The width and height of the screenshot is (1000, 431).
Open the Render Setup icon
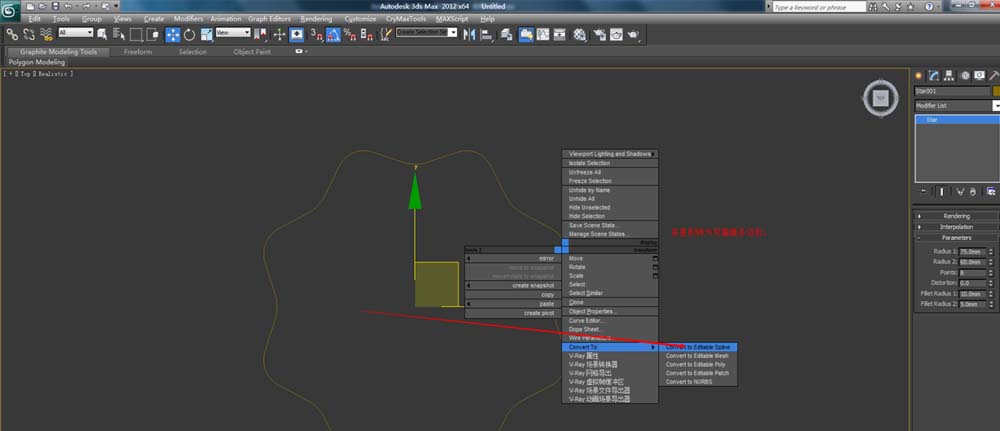pyautogui.click(x=599, y=34)
